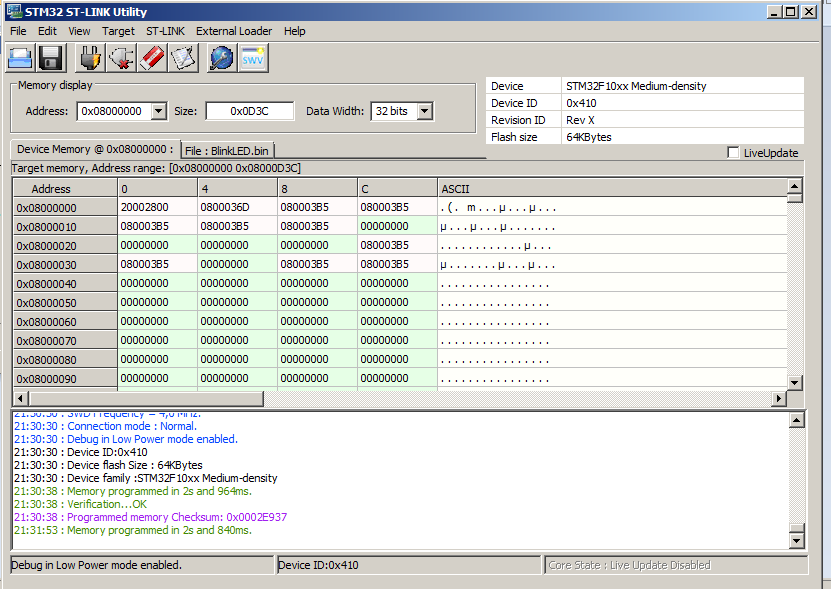Viewport: 831px width, 589px height.
Task: Click Device value STM32F10xx Medium-density
Action: (682, 86)
